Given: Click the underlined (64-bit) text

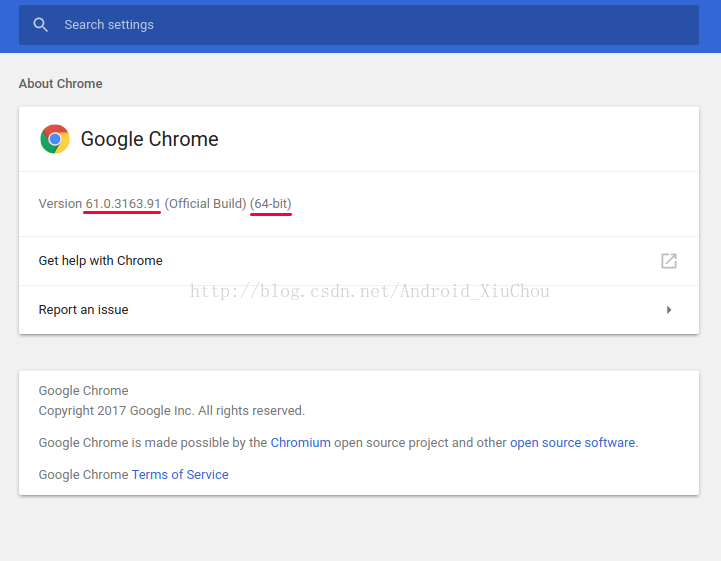Looking at the screenshot, I should 271,204.
